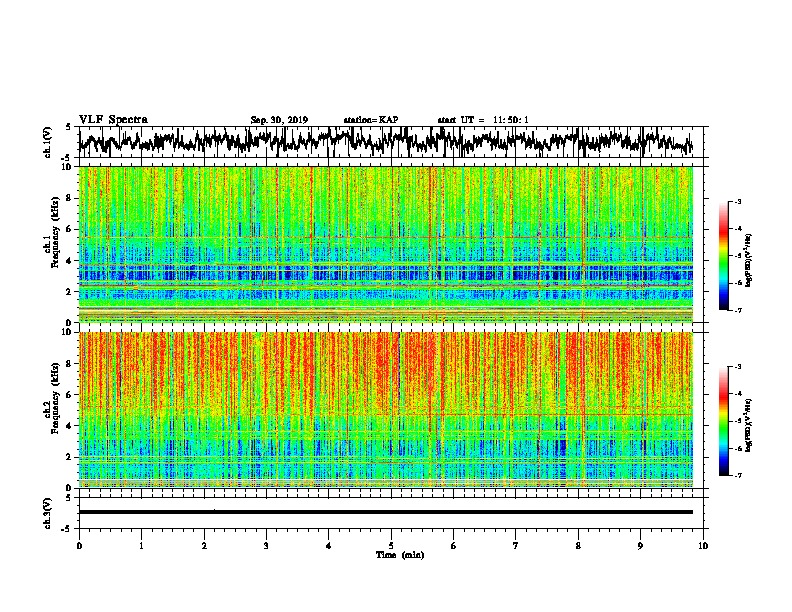Viewport: 792px width, 612px height.
Task: Click the time axis tick label "2"
Action: 204,545
